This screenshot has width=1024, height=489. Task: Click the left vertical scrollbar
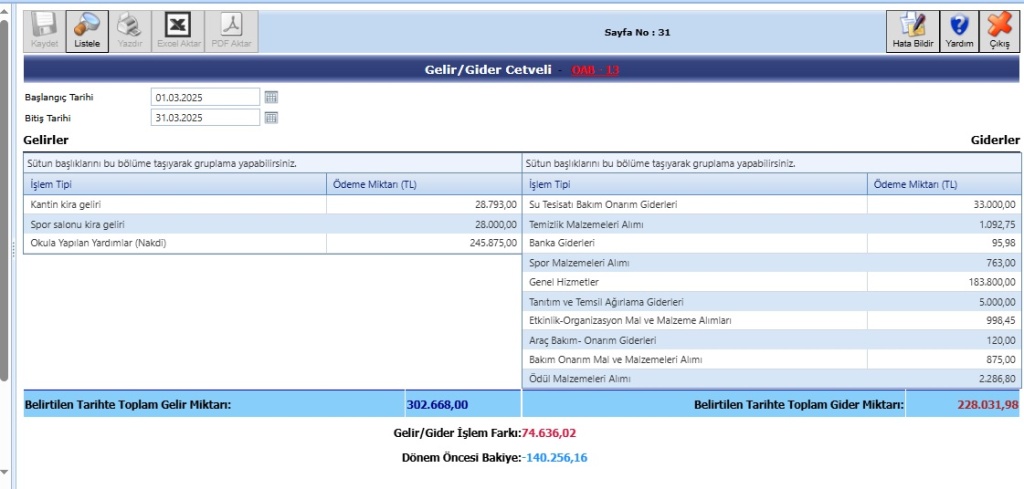pos(4,200)
